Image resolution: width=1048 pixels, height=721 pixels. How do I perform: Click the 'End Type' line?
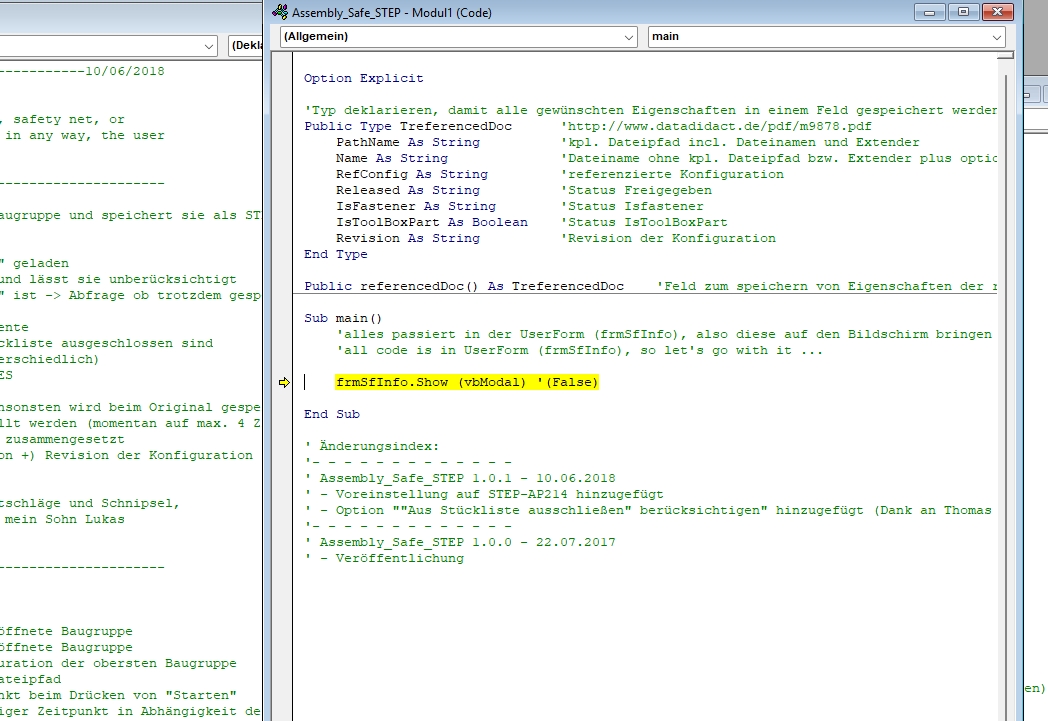point(336,255)
